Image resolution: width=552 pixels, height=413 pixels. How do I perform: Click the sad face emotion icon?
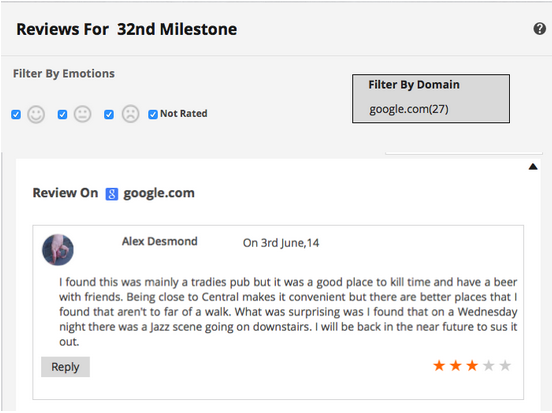(131, 114)
